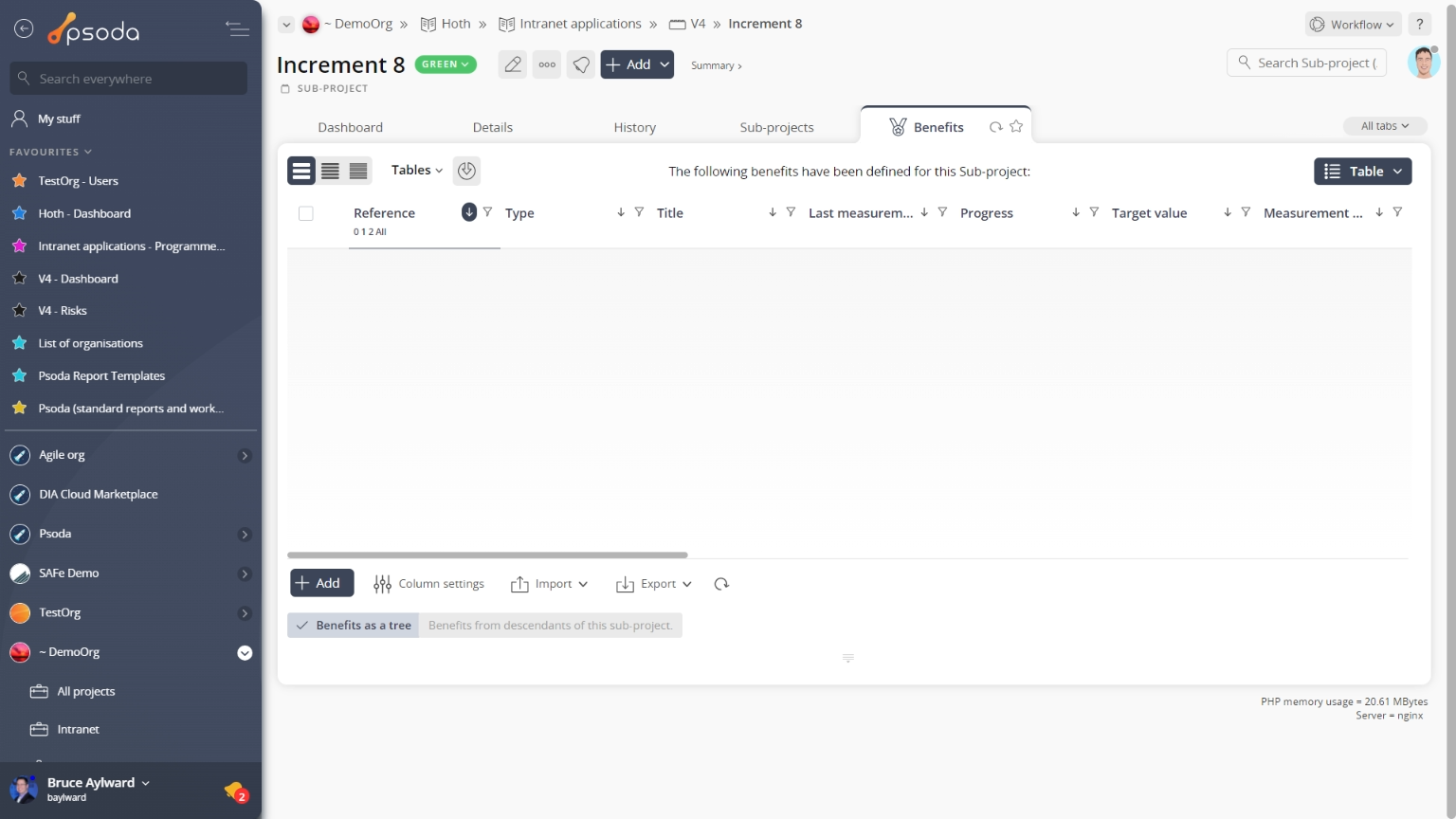Image resolution: width=1456 pixels, height=819 pixels.
Task: Tick the select-all checkbox in table header
Action: (x=306, y=213)
